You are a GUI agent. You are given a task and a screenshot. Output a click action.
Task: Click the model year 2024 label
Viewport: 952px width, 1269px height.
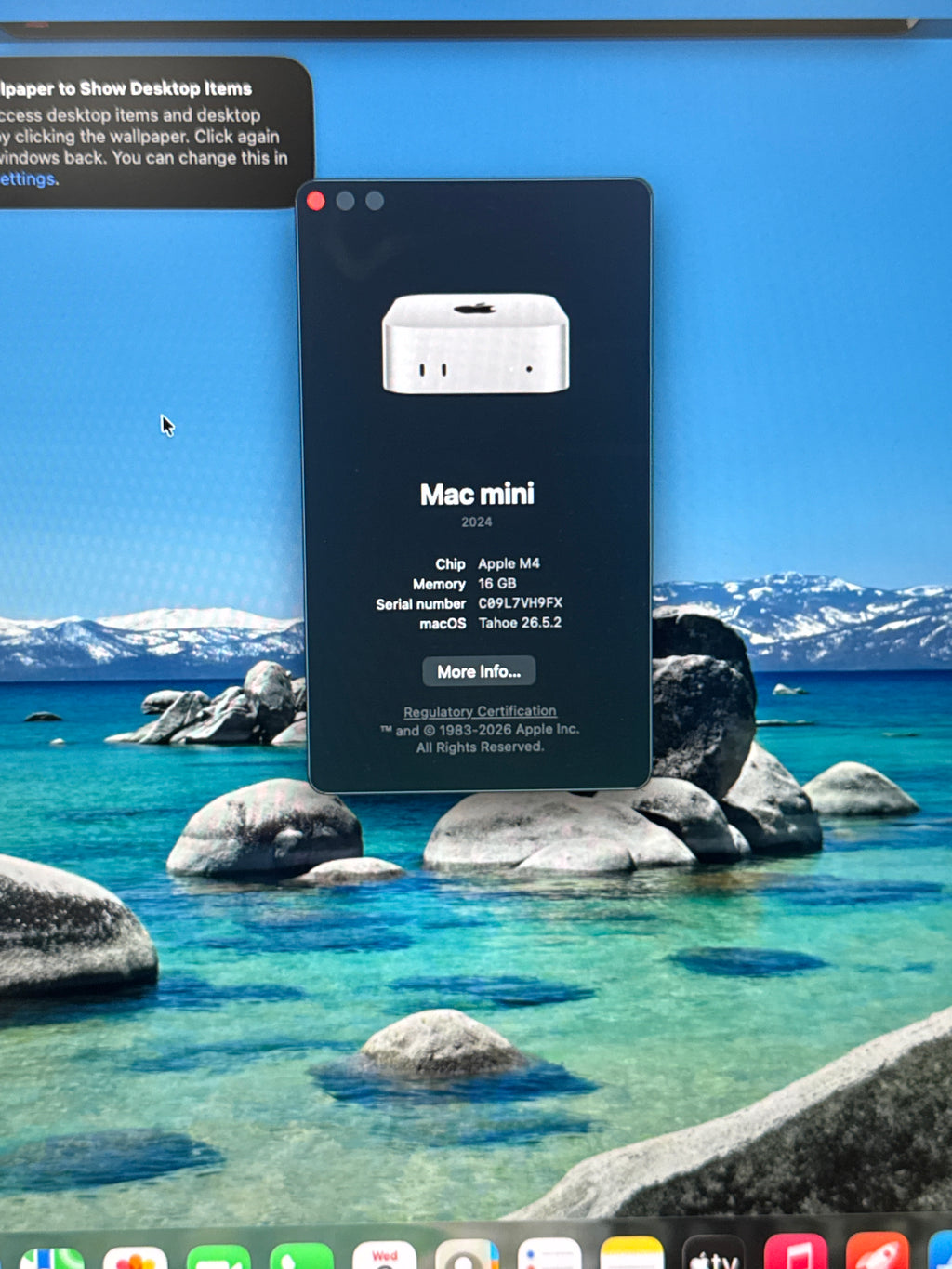click(x=477, y=522)
